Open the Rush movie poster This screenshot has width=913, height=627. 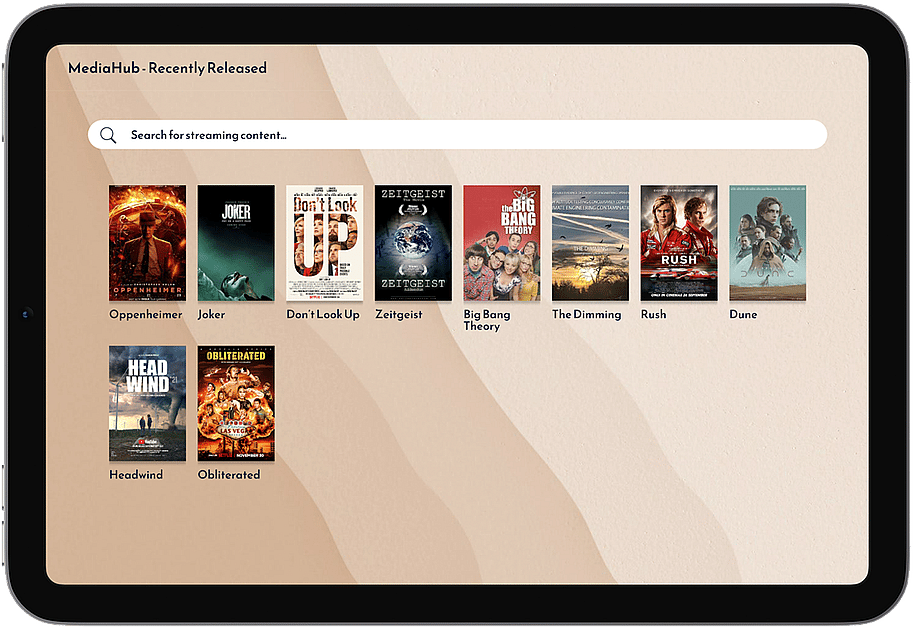click(679, 243)
